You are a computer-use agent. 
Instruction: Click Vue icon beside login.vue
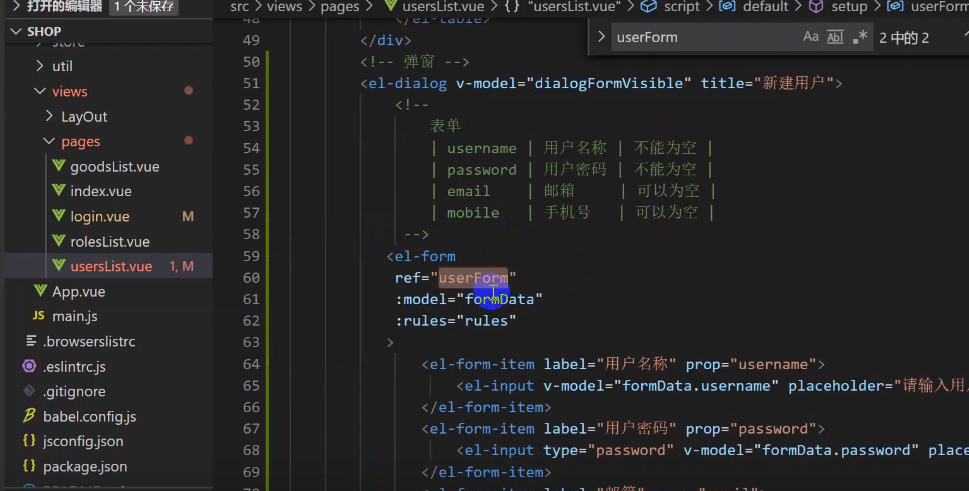pos(59,216)
